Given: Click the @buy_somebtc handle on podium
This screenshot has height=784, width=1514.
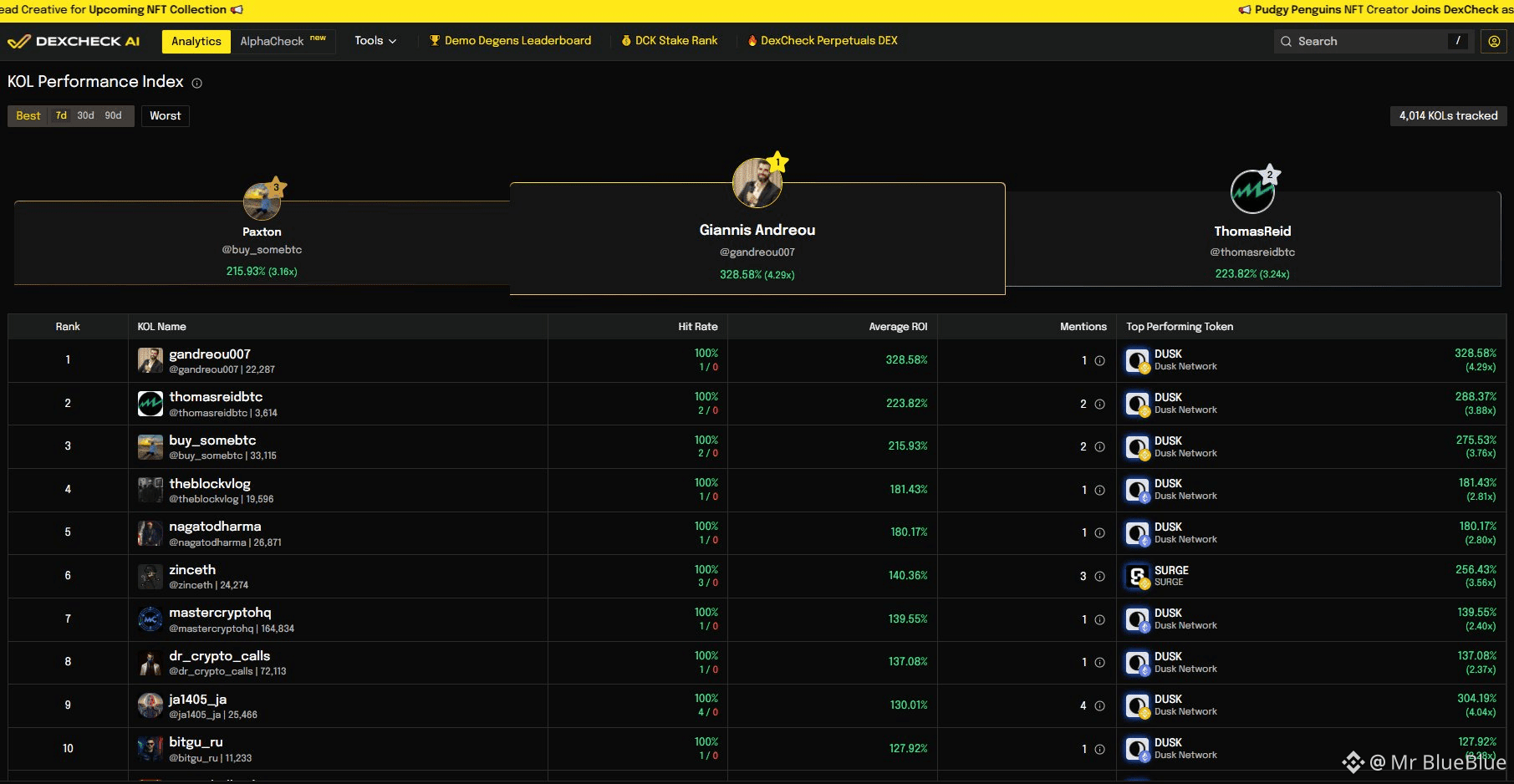Looking at the screenshot, I should pos(262,250).
